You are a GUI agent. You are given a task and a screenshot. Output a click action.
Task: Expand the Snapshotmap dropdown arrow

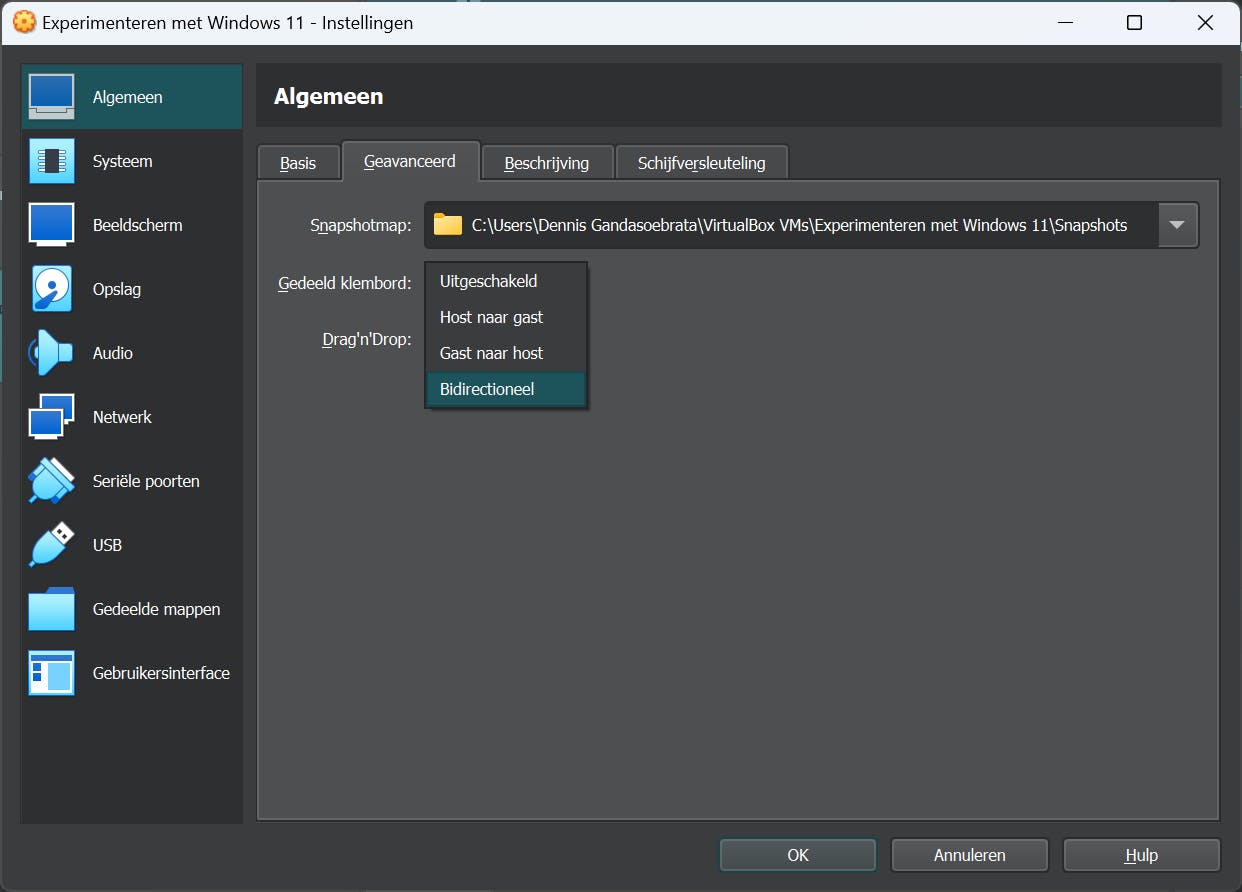click(x=1177, y=225)
